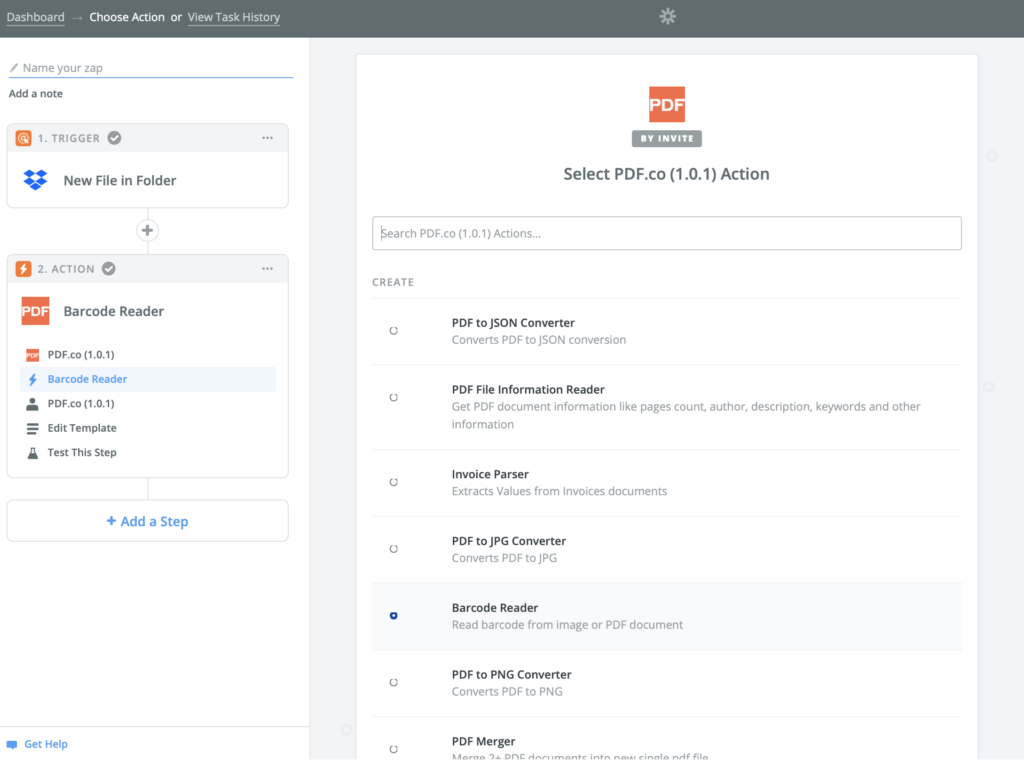
Task: Open the action step three-dot menu
Action: [x=268, y=268]
